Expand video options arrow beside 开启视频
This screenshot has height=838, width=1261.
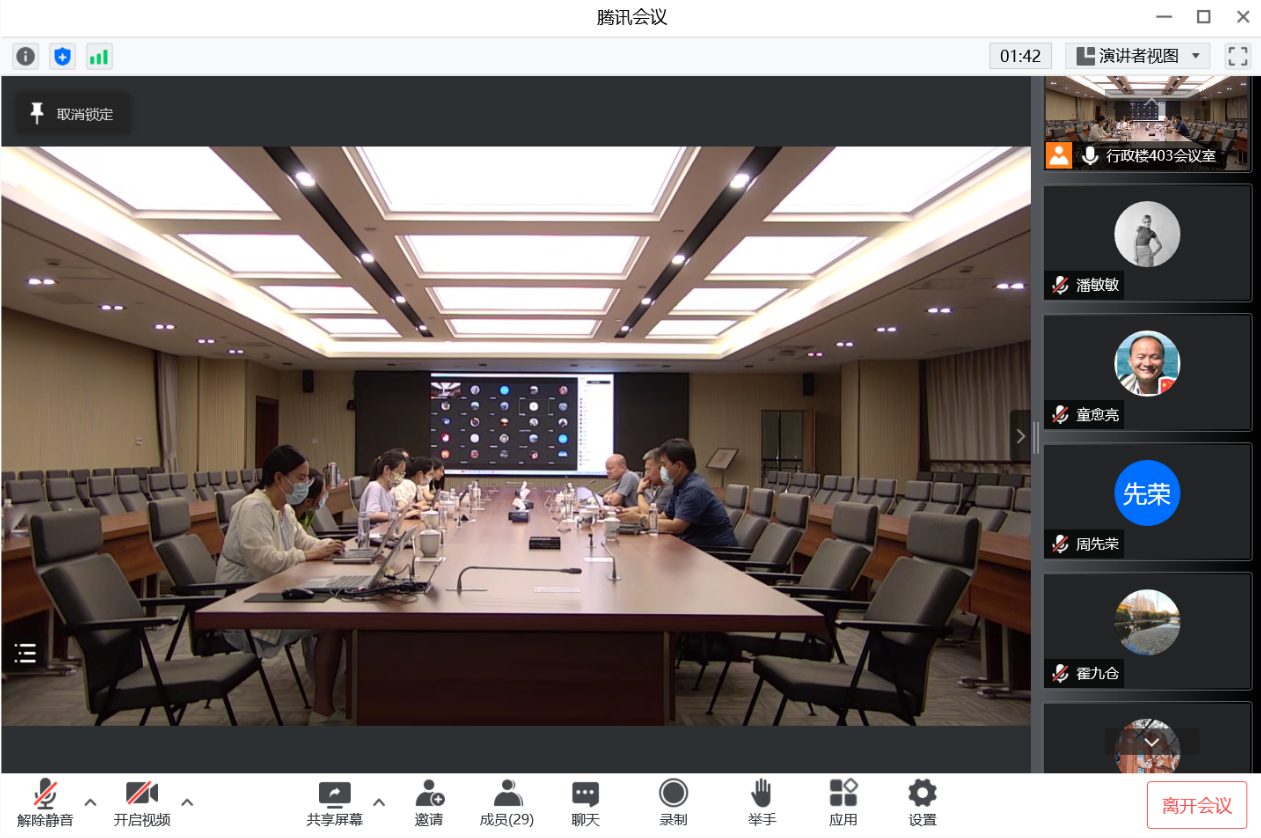[x=186, y=802]
